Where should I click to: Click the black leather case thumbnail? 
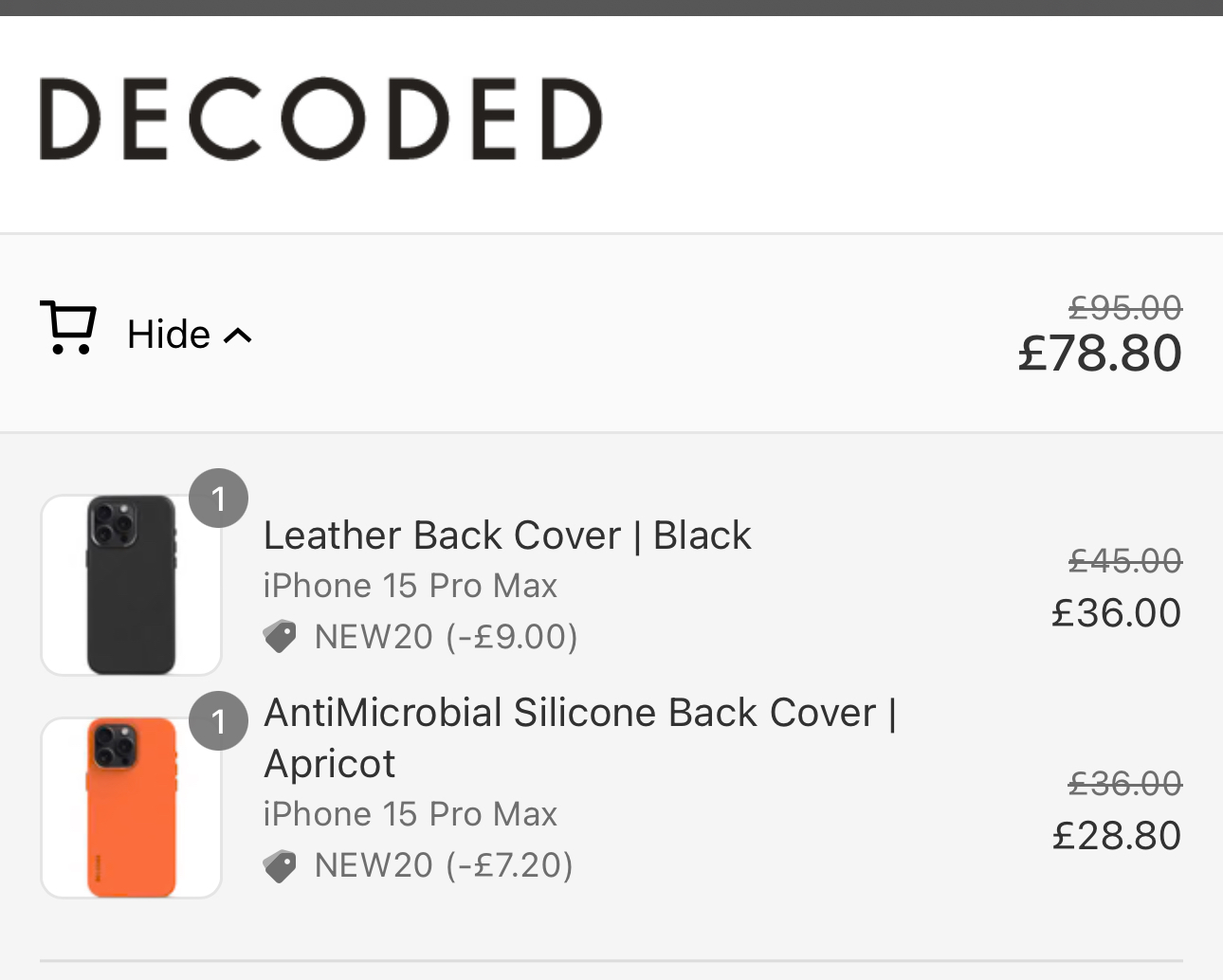click(131, 585)
